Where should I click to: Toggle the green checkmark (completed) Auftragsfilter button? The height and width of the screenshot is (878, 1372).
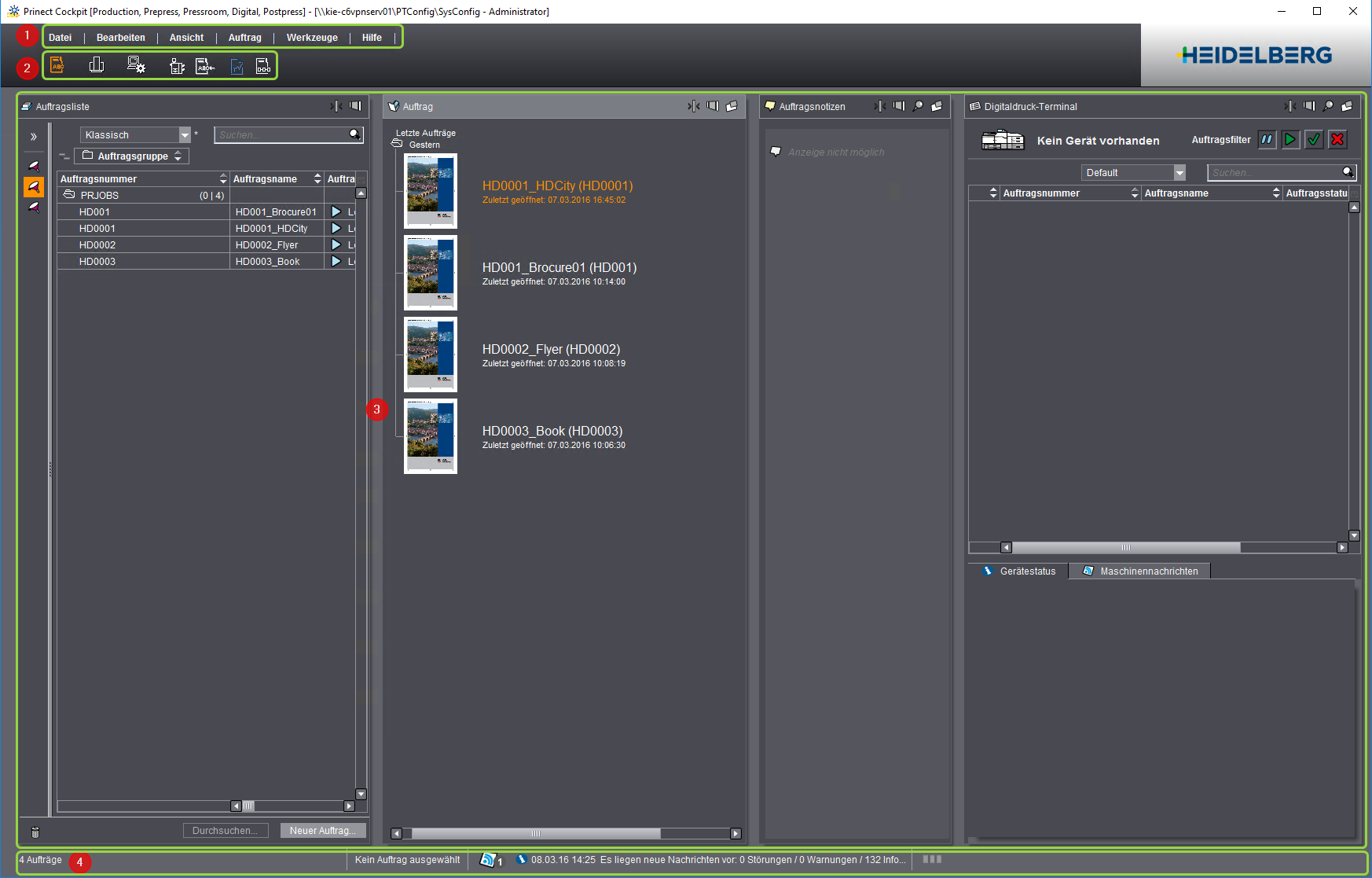[1314, 139]
